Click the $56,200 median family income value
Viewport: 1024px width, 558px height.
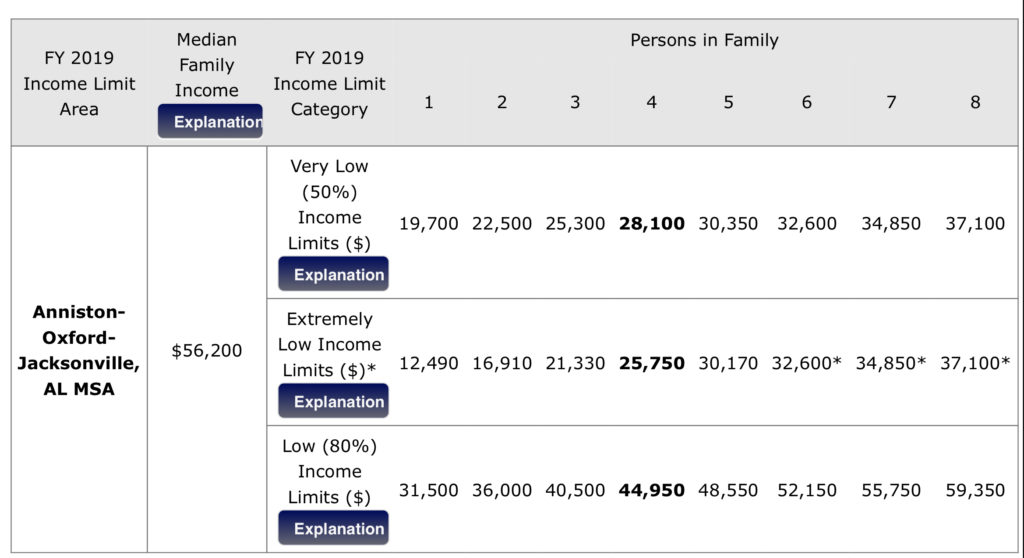pos(207,351)
